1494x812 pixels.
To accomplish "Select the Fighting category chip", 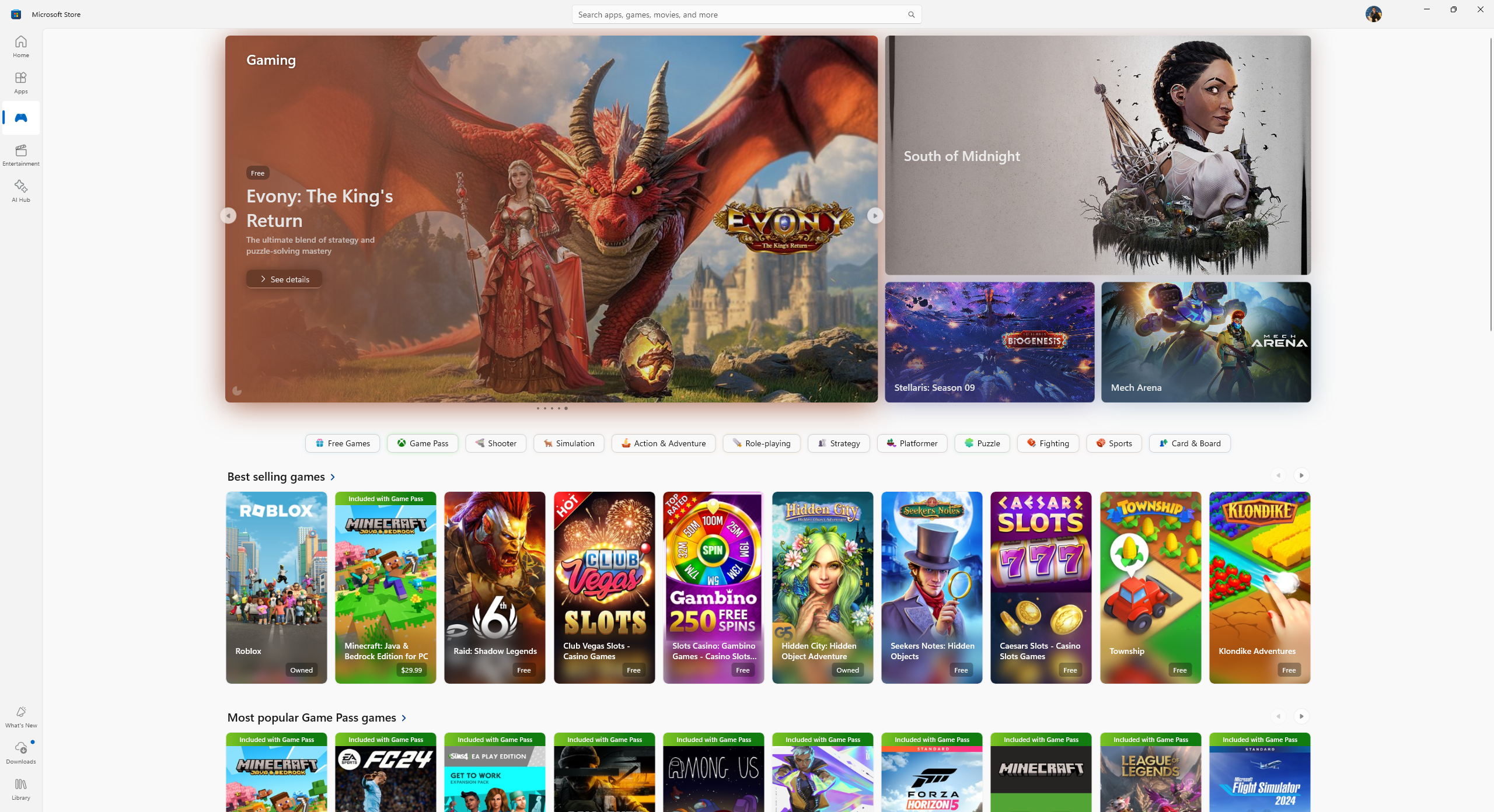I will click(1048, 443).
